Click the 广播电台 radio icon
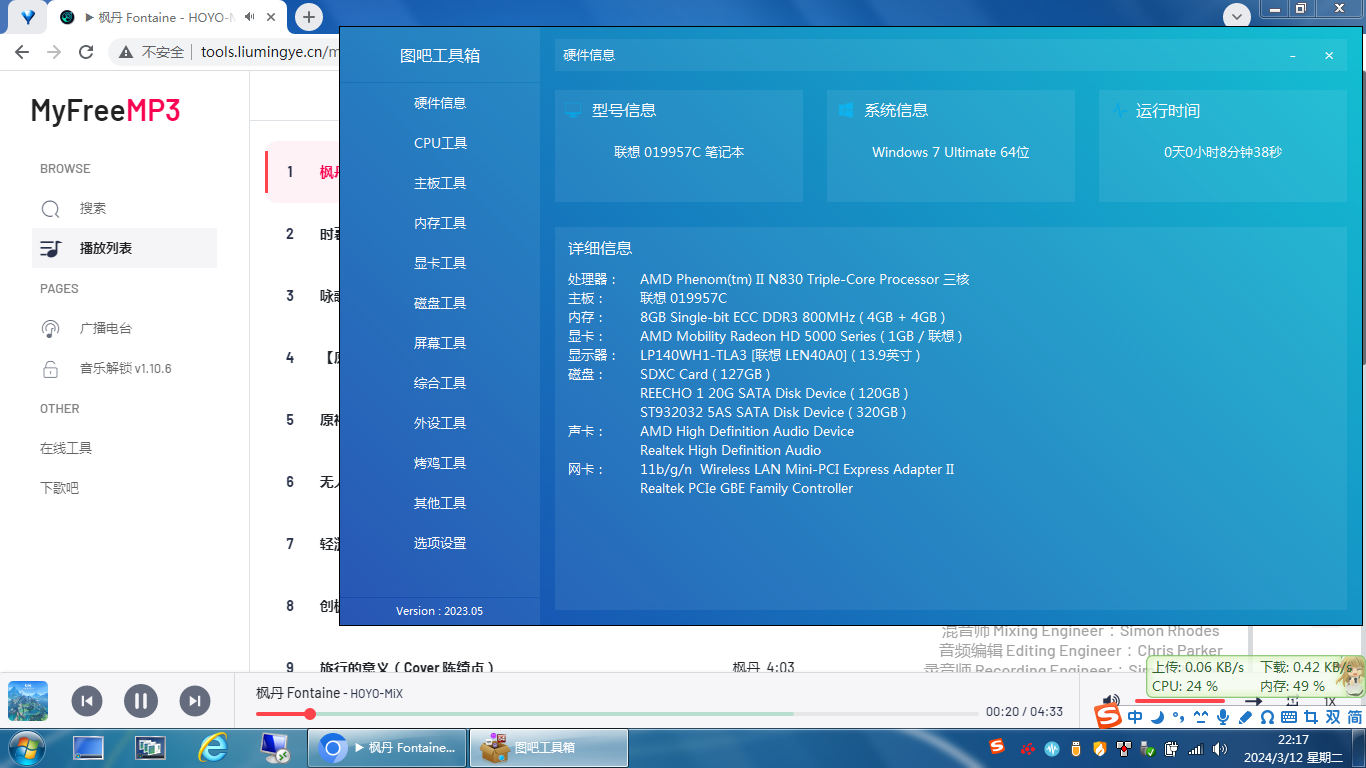This screenshot has width=1366, height=768. (50, 328)
